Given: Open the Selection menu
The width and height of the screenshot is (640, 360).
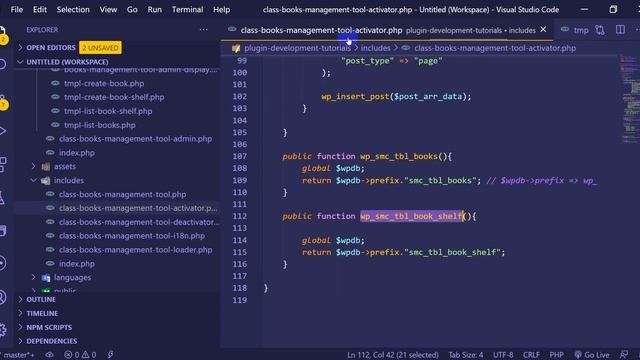Looking at the screenshot, I should pyautogui.click(x=73, y=9).
